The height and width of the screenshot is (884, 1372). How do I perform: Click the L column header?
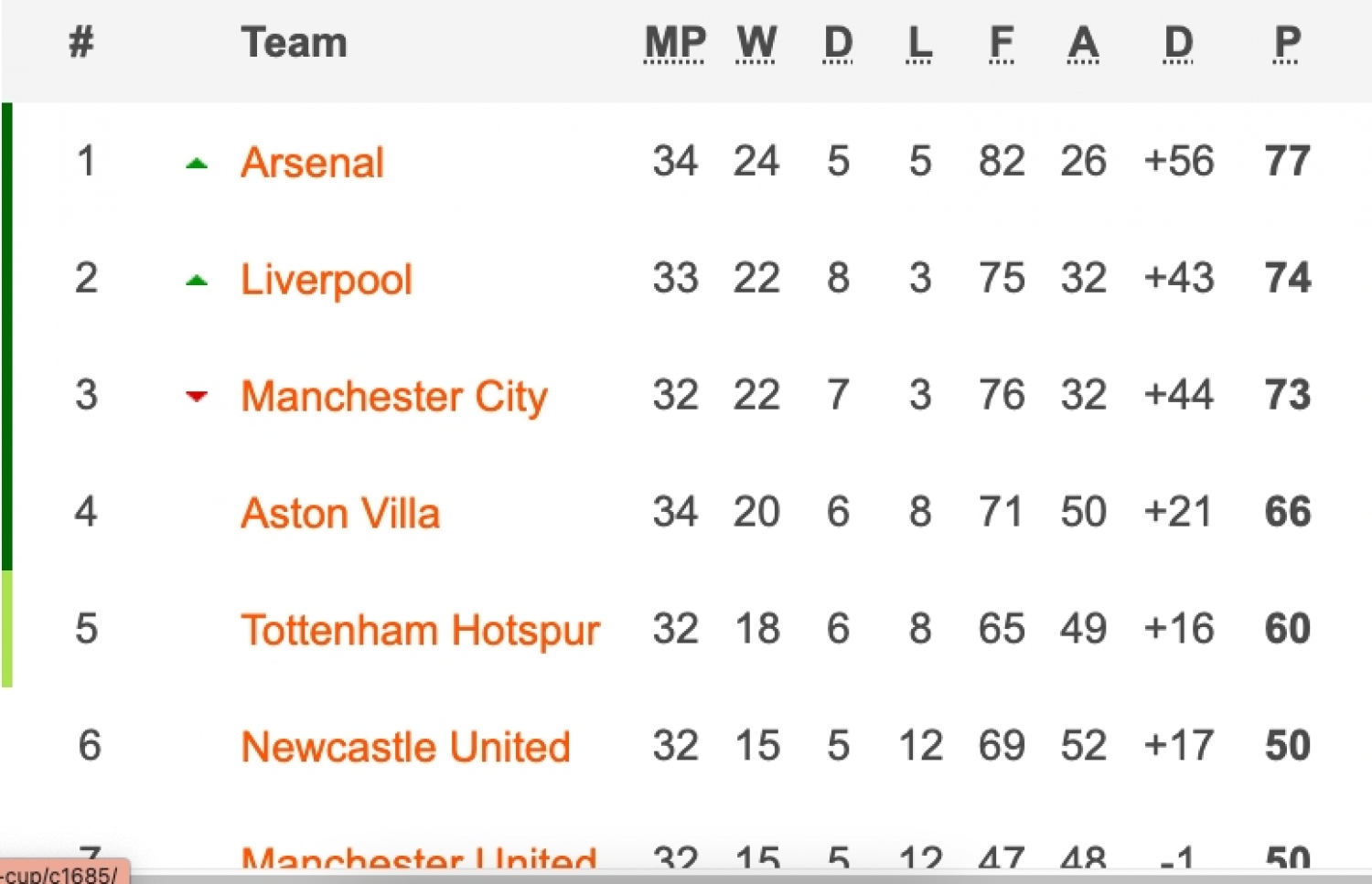(919, 43)
